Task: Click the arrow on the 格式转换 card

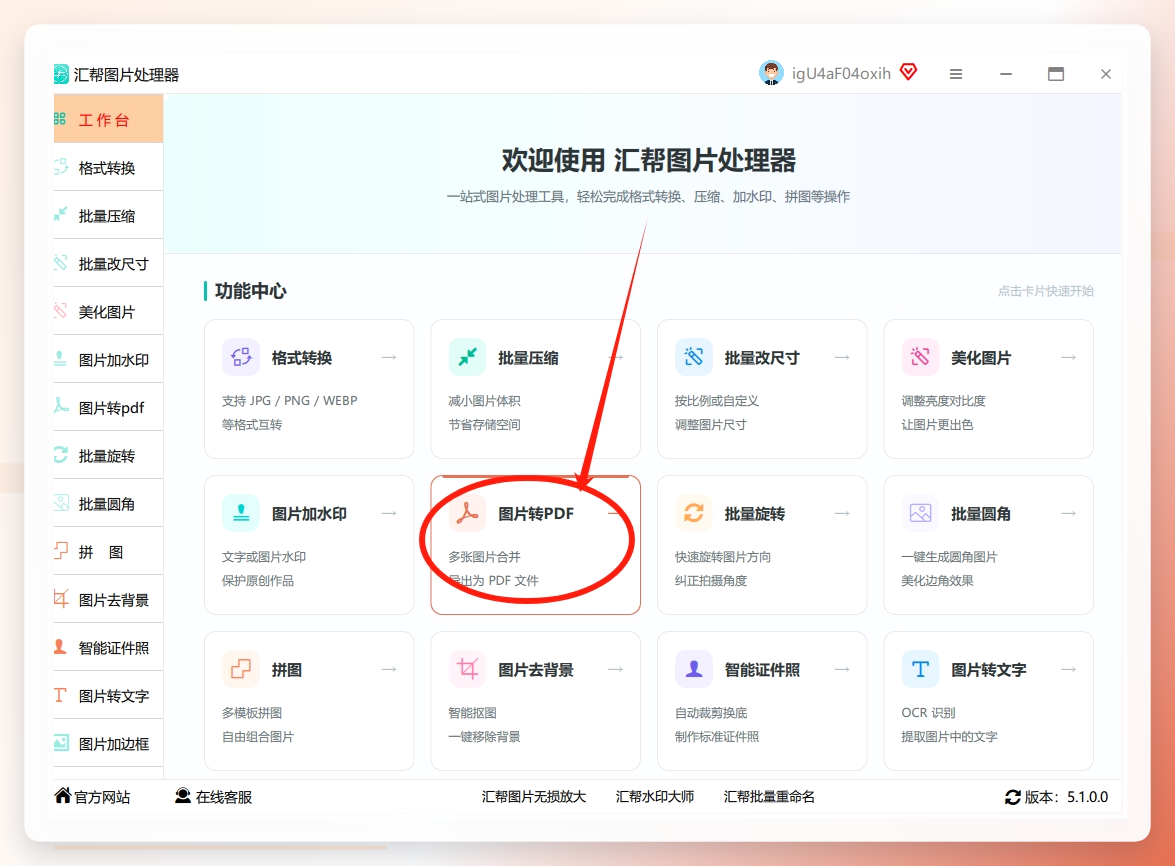Action: click(389, 357)
